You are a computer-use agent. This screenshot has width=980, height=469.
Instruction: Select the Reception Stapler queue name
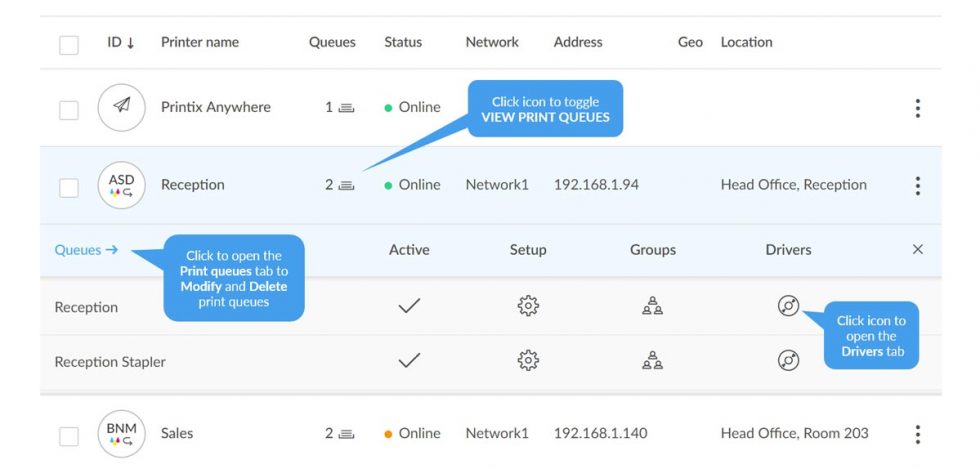point(110,362)
